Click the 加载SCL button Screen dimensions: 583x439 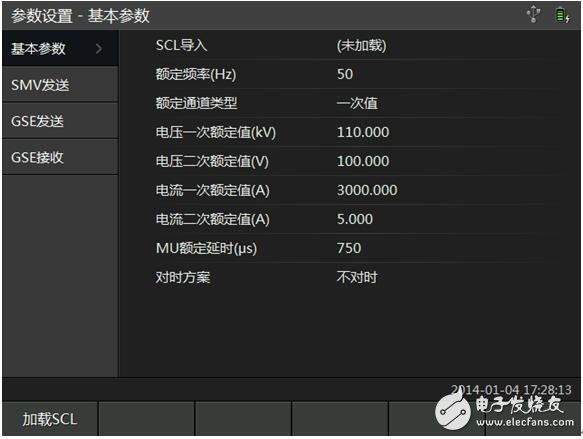coord(50,419)
